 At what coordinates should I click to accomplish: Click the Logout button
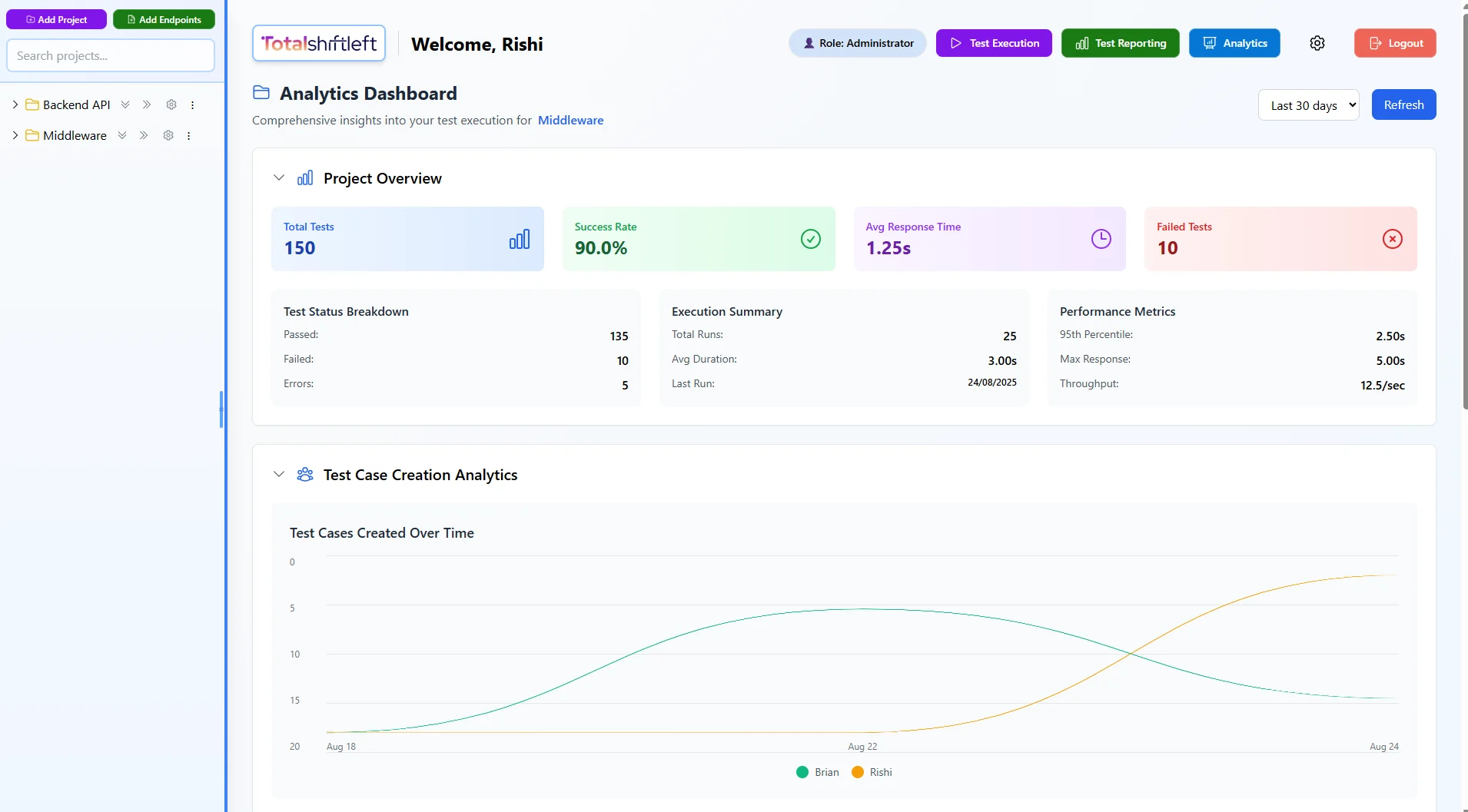pos(1395,43)
